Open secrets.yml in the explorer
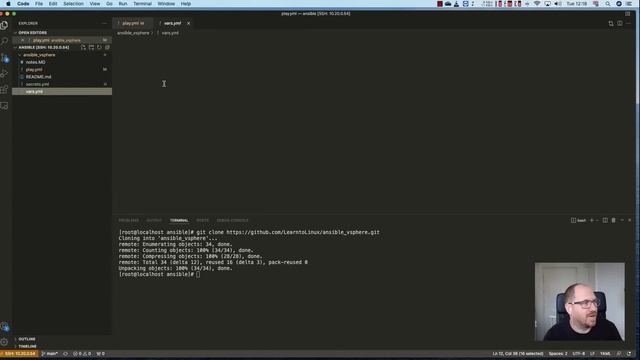 pos(62,84)
